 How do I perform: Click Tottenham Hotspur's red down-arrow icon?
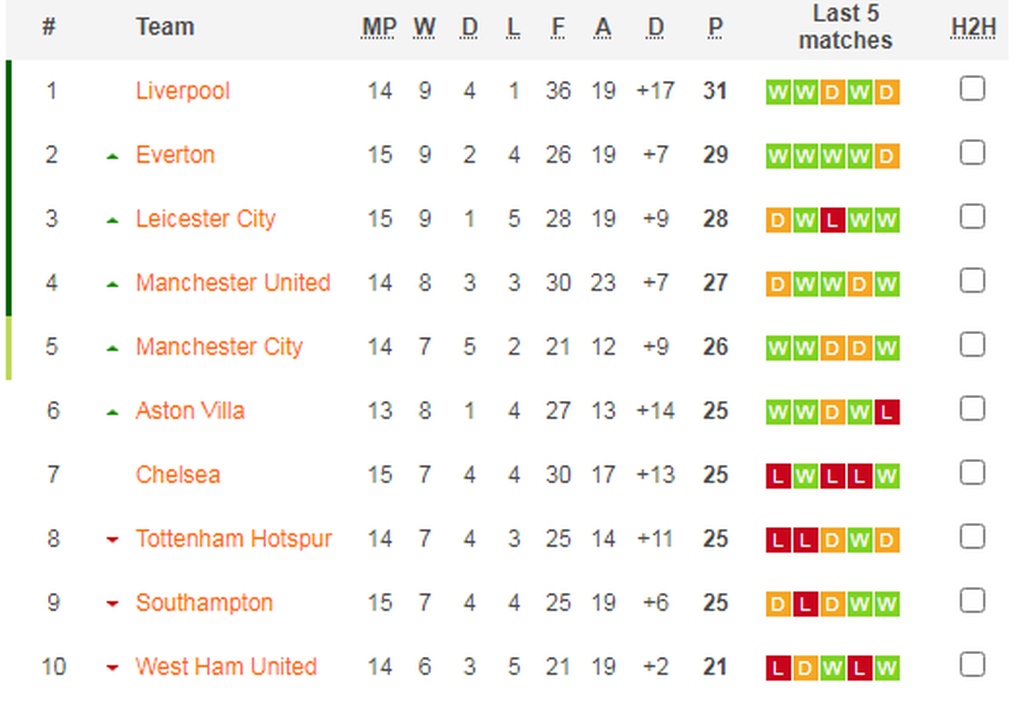click(113, 541)
